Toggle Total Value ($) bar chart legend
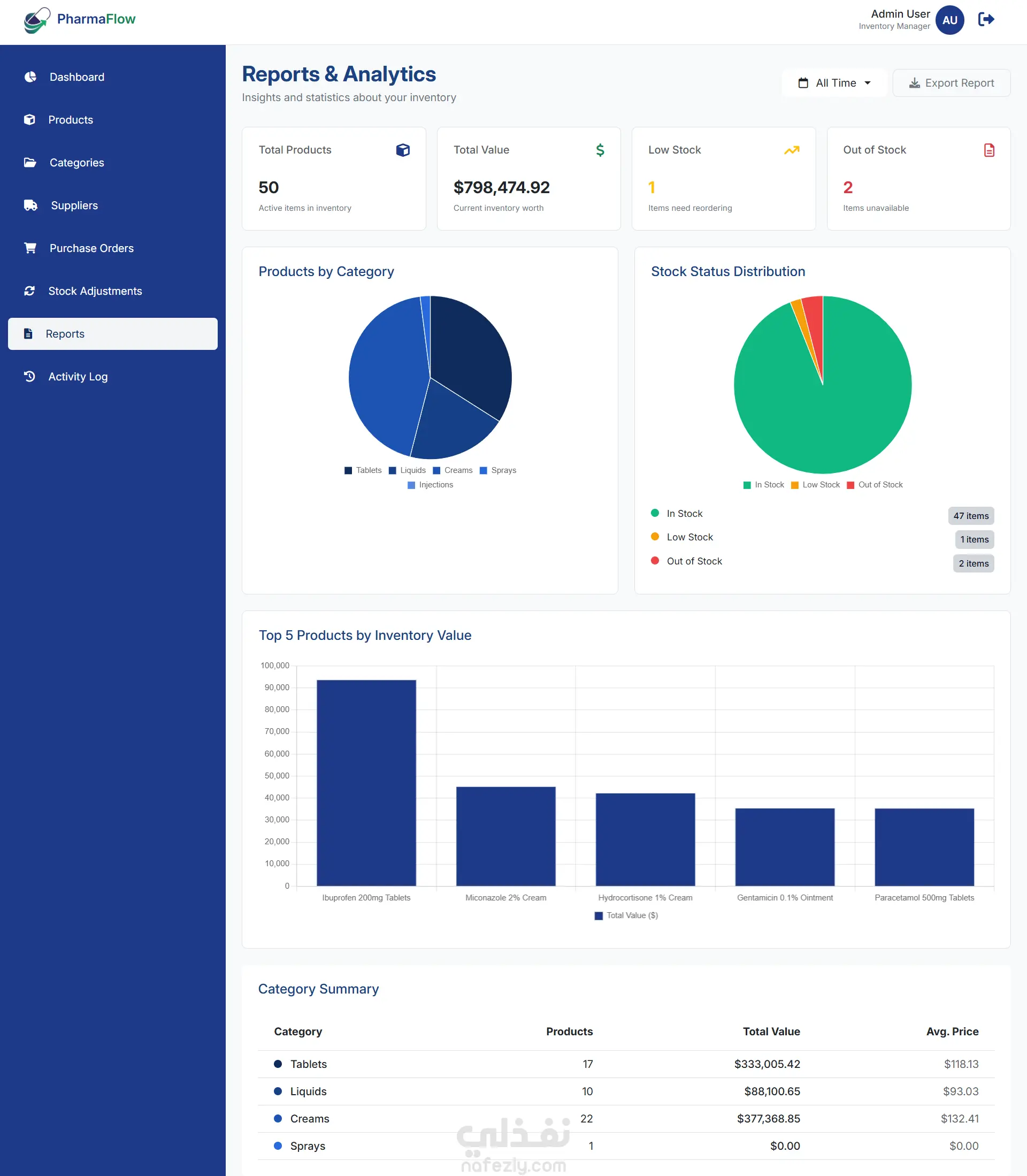 [626, 915]
